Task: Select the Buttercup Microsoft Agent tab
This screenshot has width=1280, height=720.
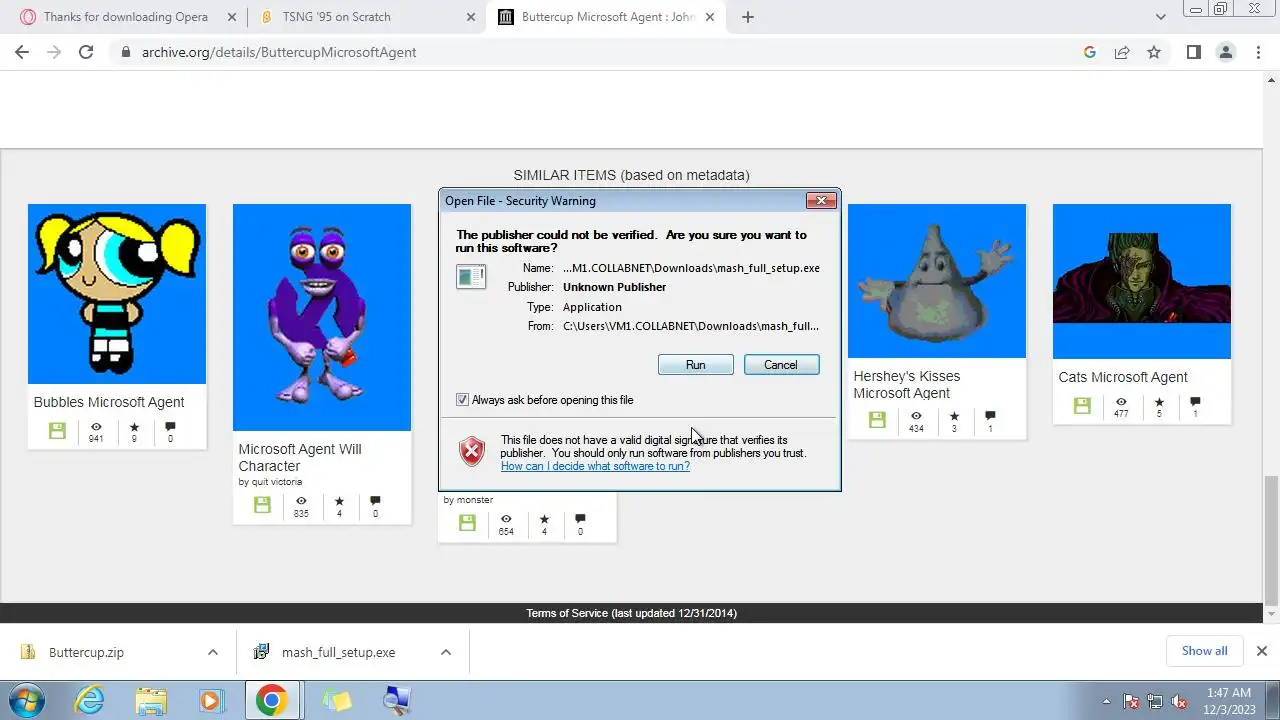Action: (608, 17)
